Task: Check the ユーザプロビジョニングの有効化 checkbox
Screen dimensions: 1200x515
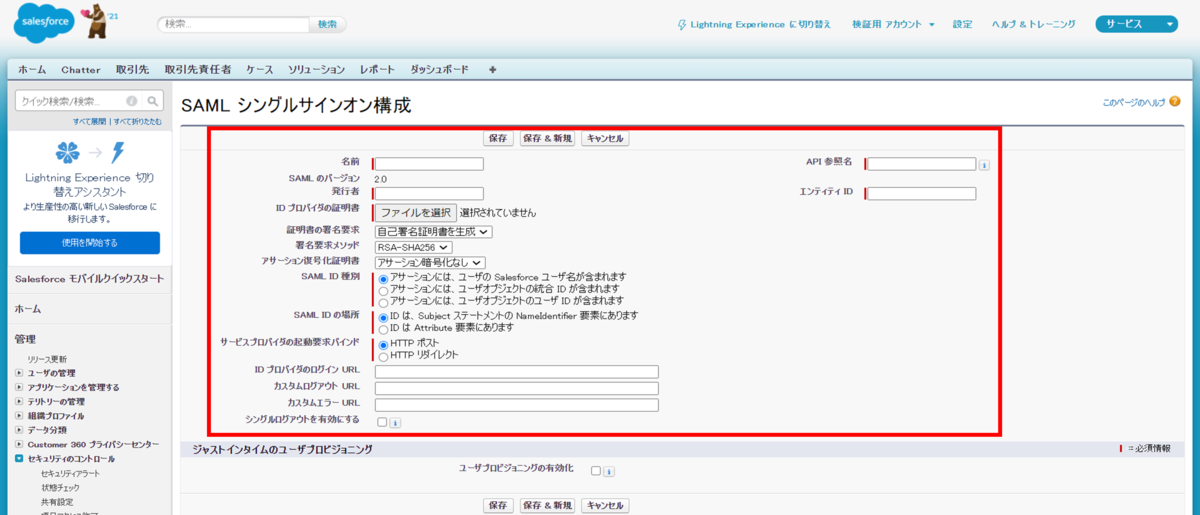Action: 596,470
